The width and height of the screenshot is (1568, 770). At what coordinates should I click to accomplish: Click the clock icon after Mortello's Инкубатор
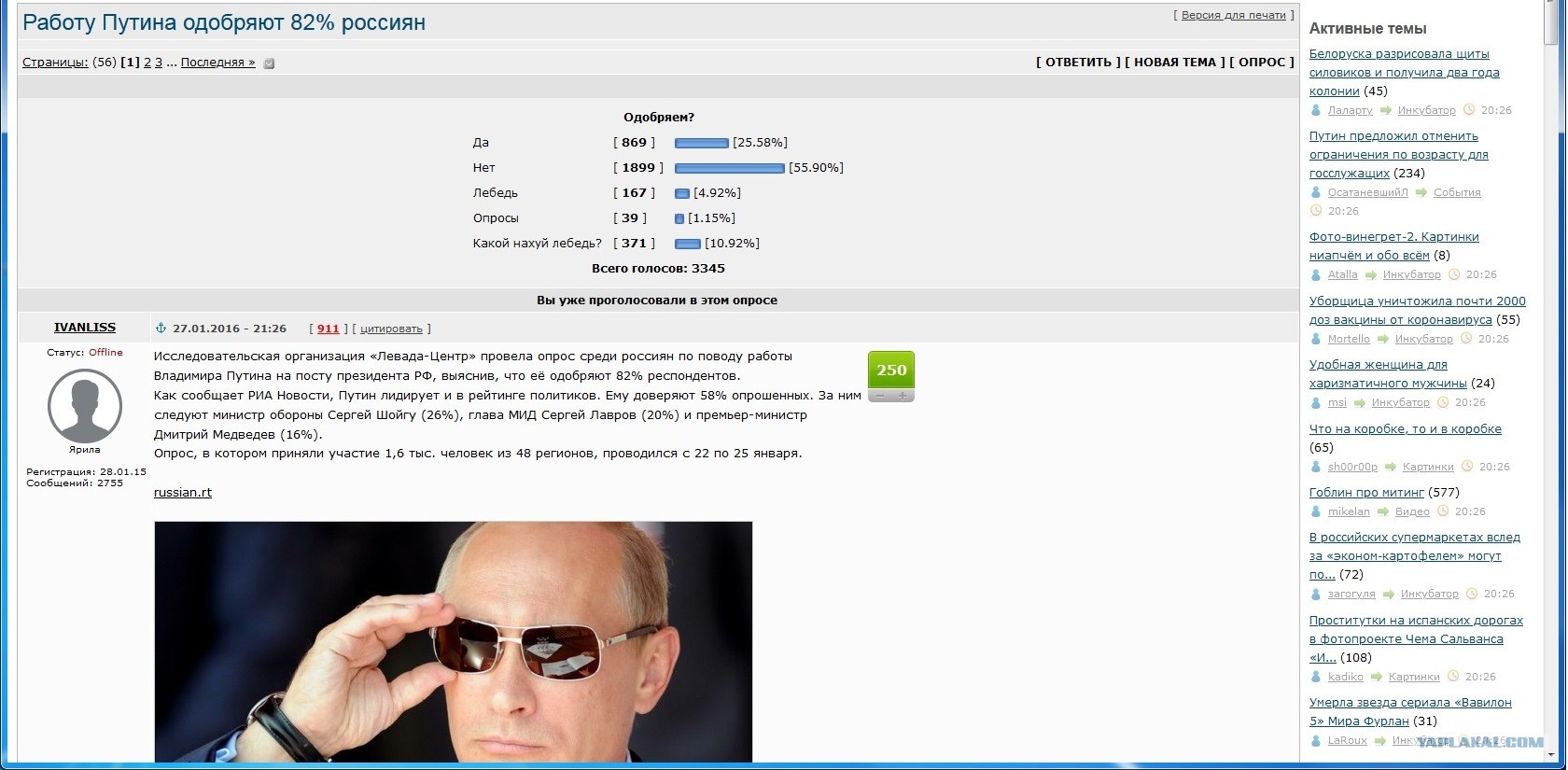coord(1467,339)
